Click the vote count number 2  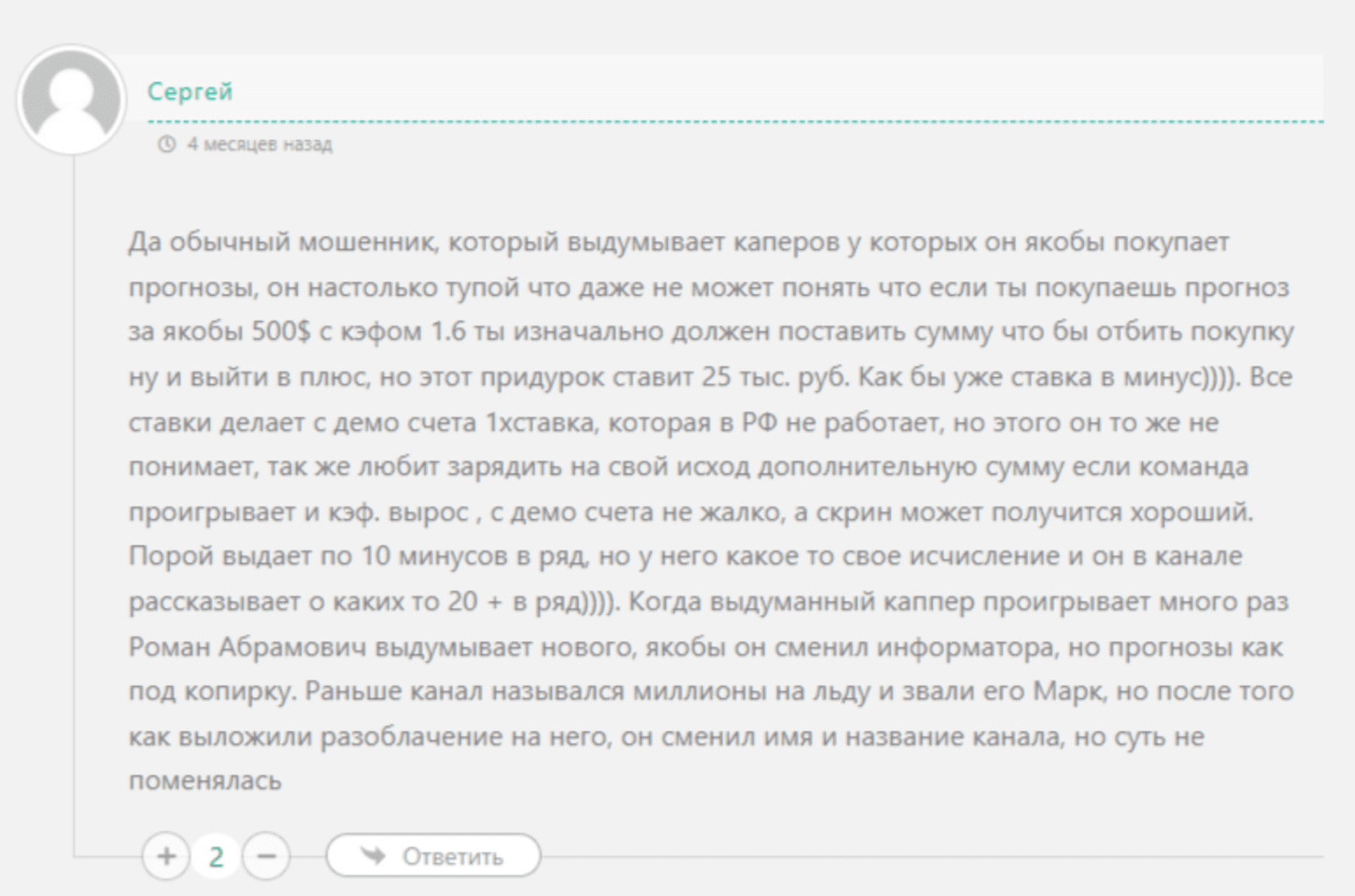pos(216,856)
